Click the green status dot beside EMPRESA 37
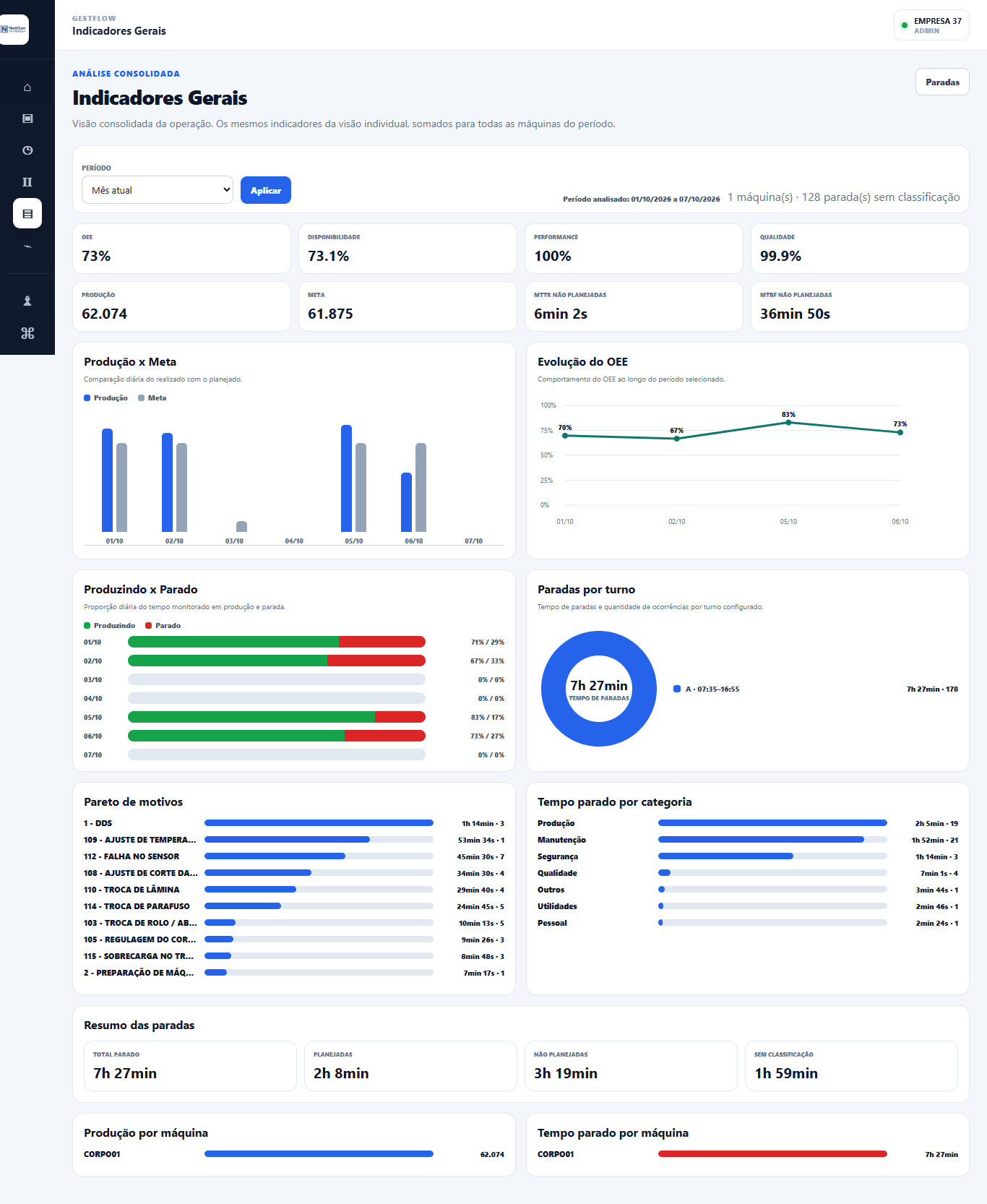Viewport: 987px width, 1204px height. point(904,25)
